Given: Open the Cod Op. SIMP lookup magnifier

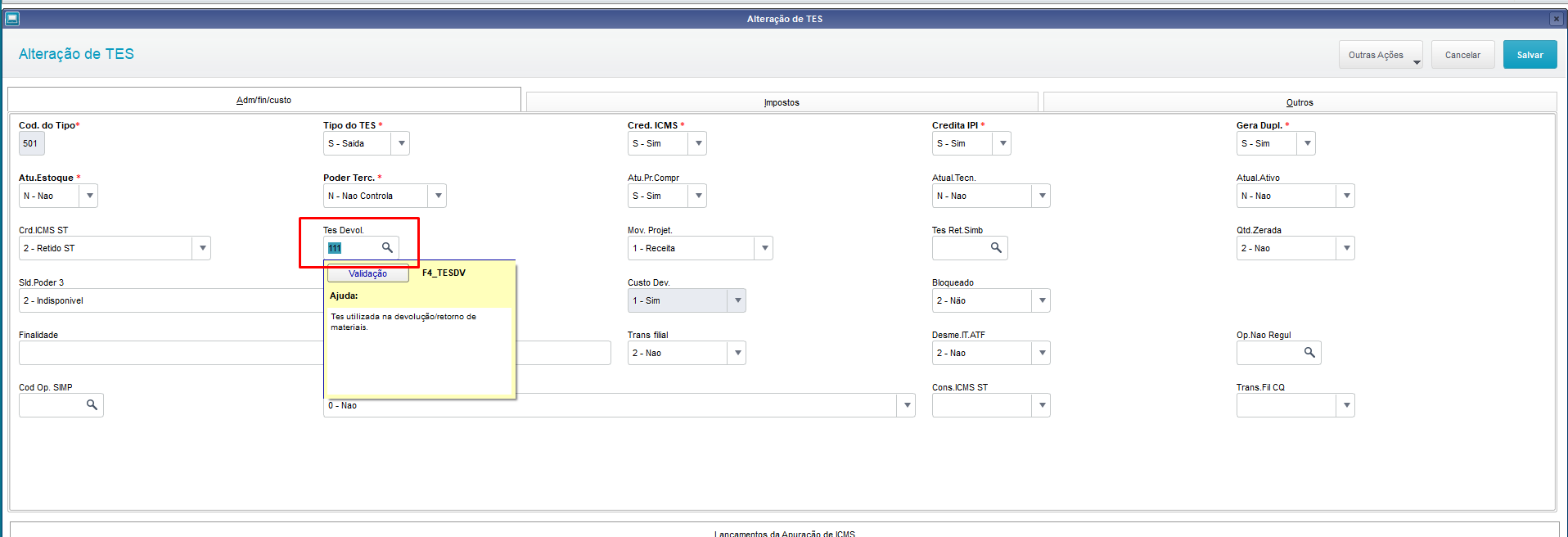Looking at the screenshot, I should pos(92,404).
